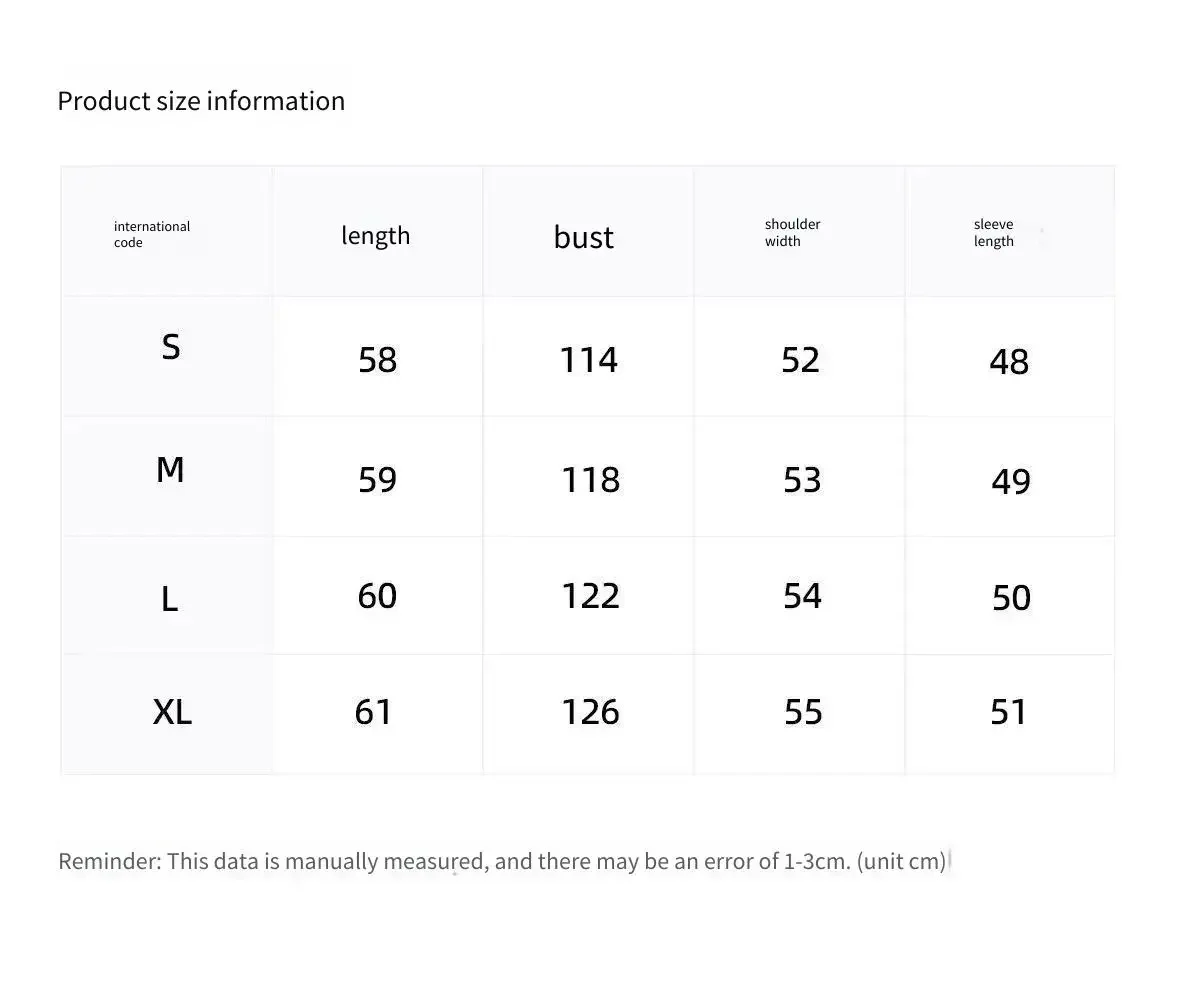The image size is (1179, 1000).
Task: Click the size XL row label
Action: 172,712
